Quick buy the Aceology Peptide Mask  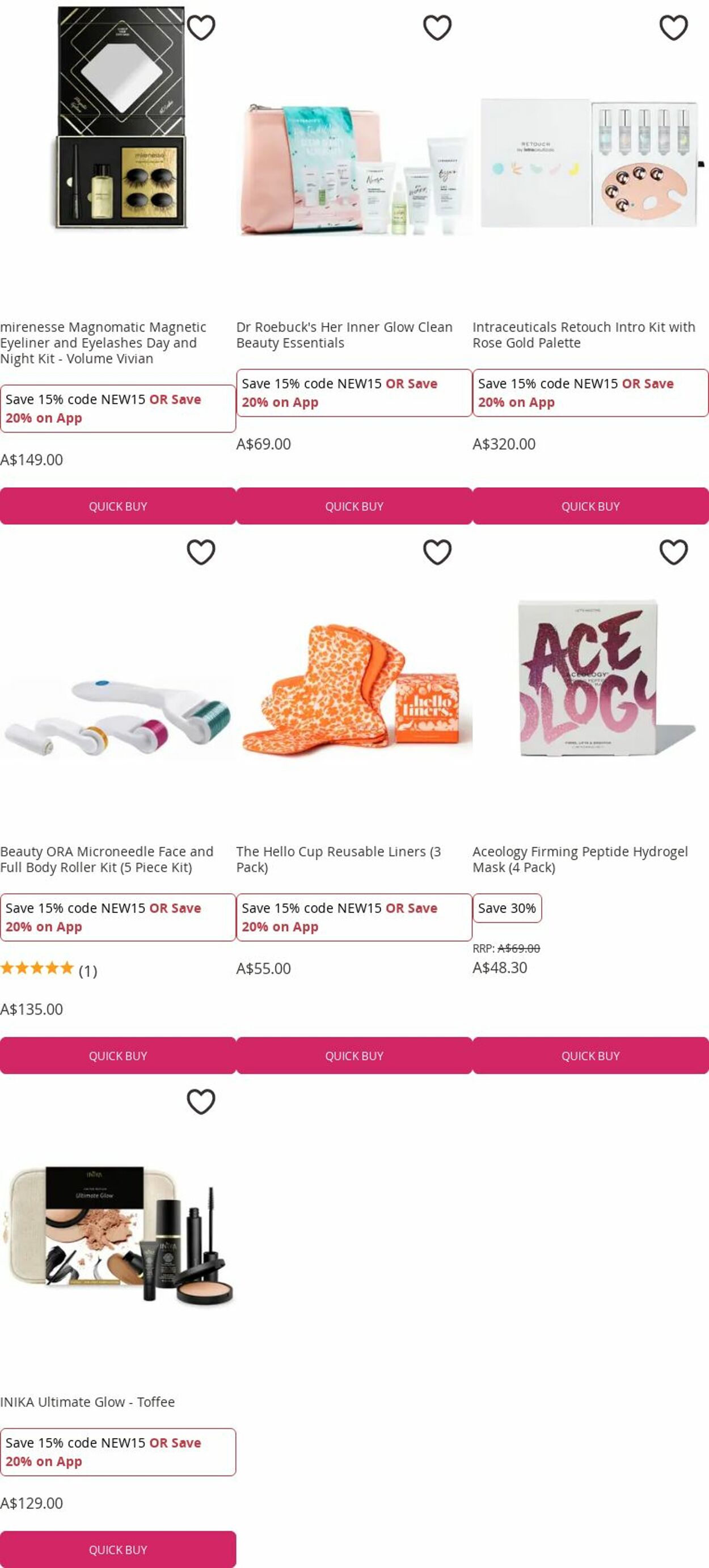pos(590,1055)
